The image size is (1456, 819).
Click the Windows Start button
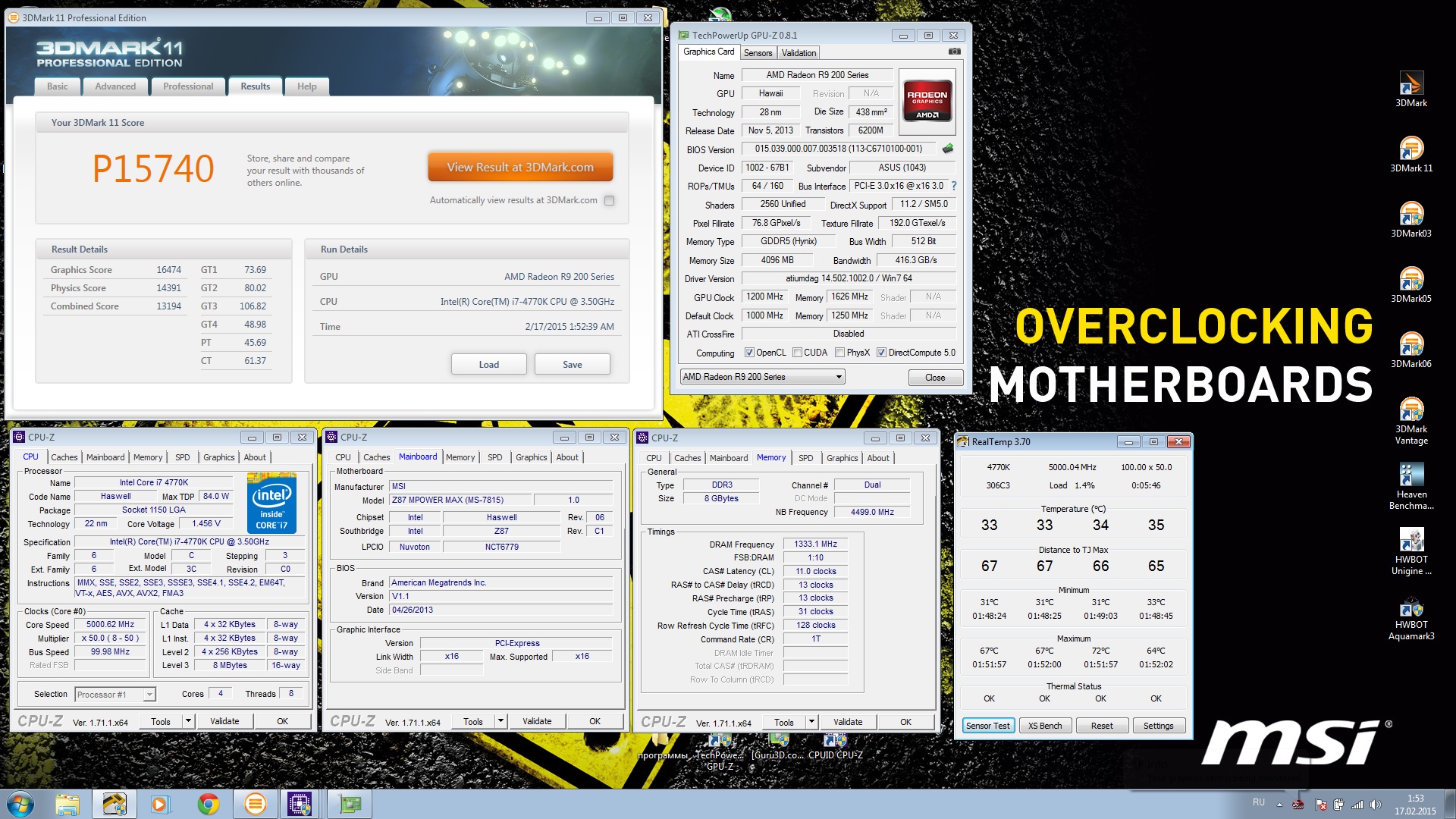pos(20,804)
